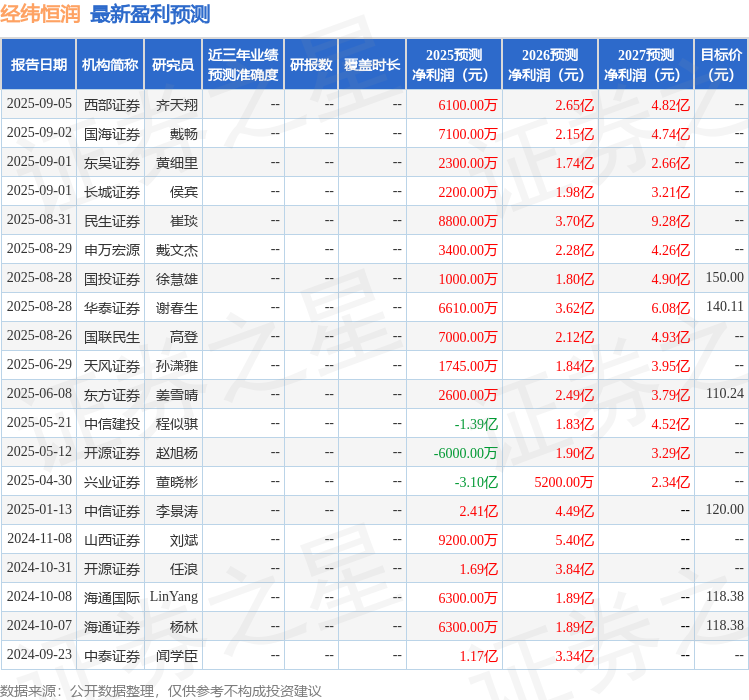Click the date 2025-08-29

39,249
